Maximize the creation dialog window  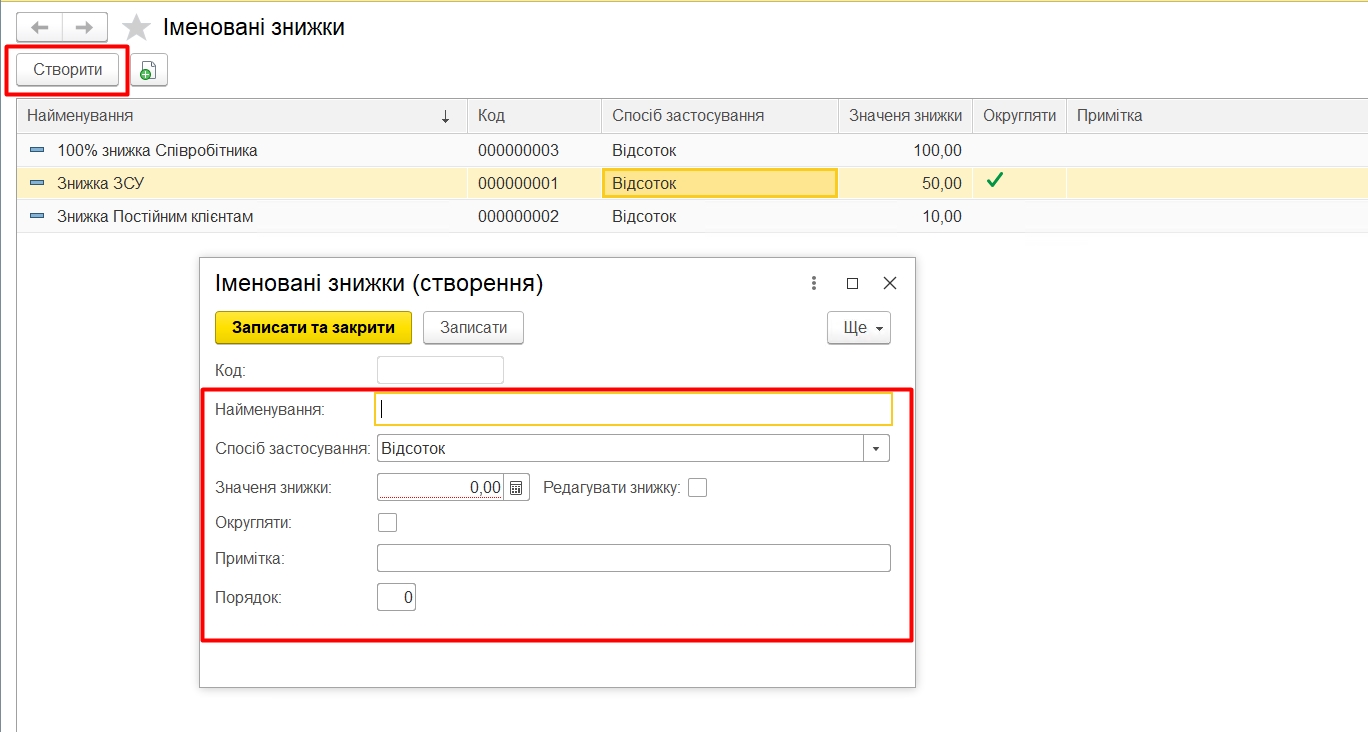(852, 284)
